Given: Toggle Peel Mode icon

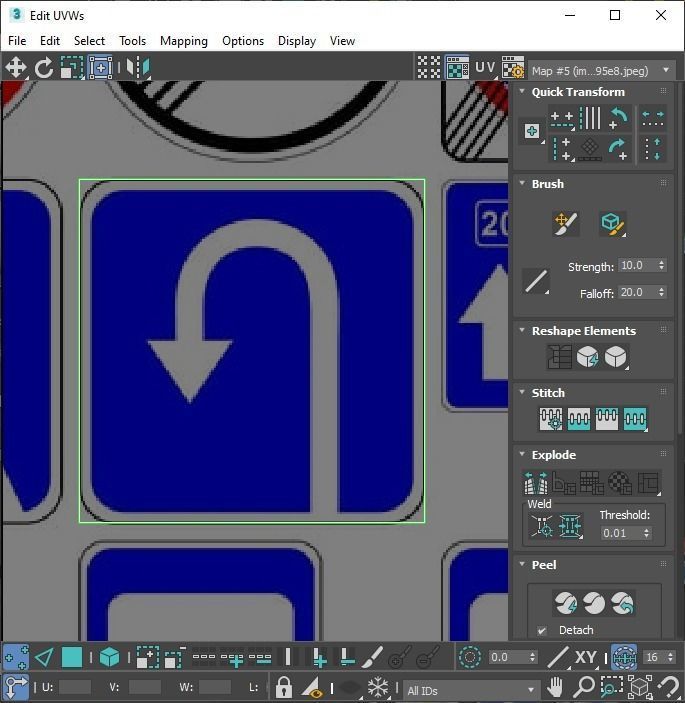Looking at the screenshot, I should coord(594,603).
